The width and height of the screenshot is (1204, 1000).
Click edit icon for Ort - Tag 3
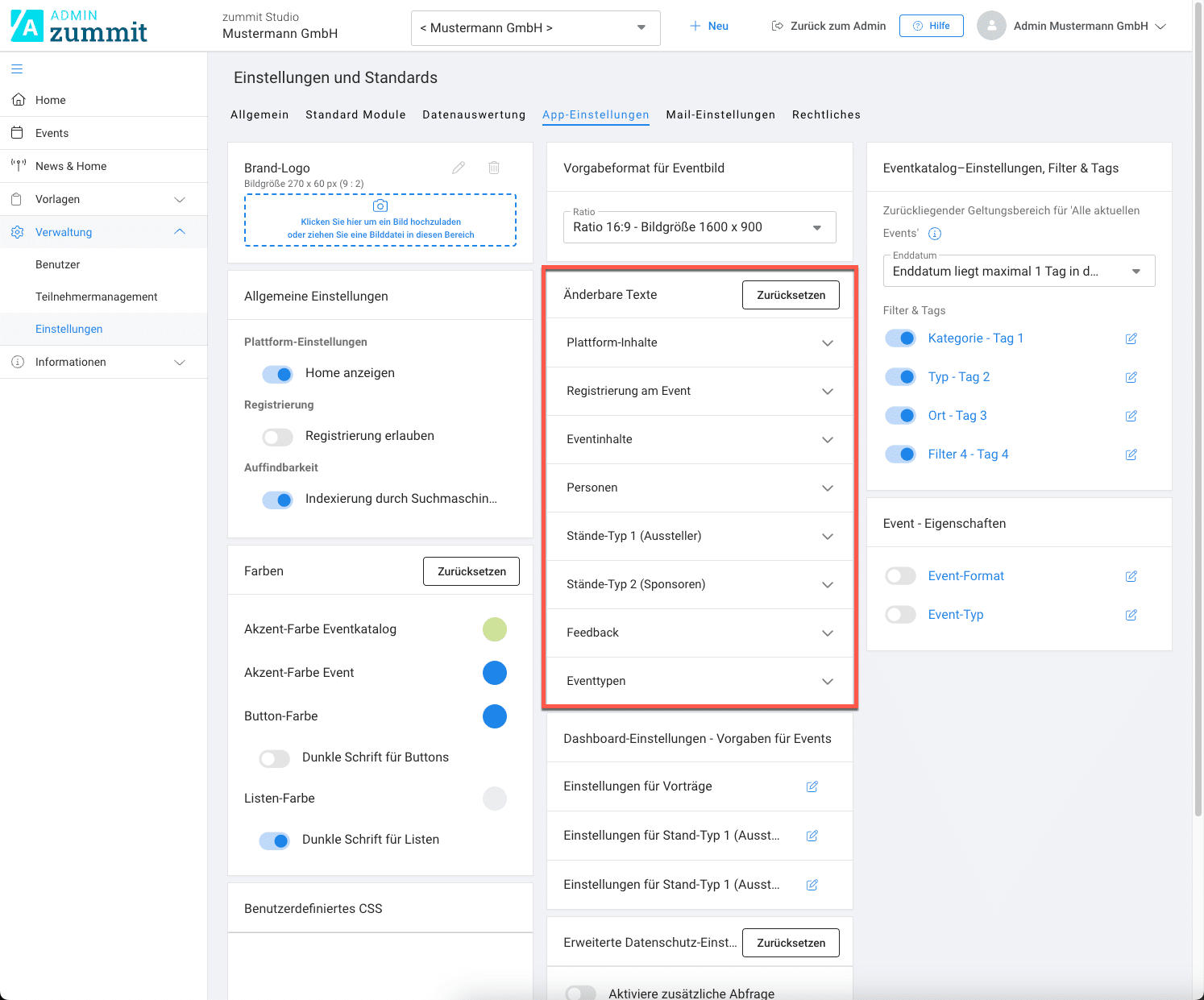click(x=1131, y=416)
